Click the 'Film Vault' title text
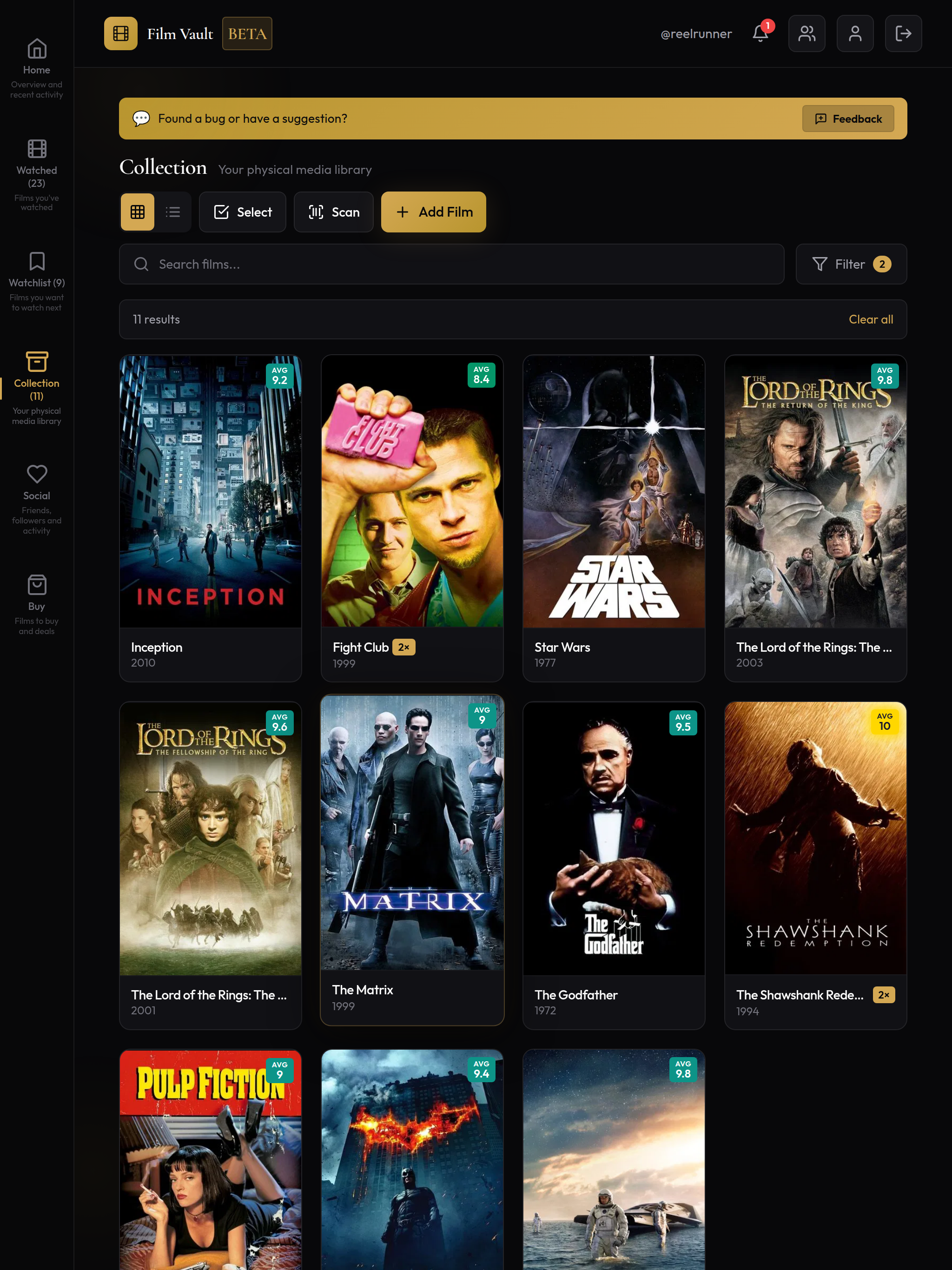The height and width of the screenshot is (1270, 952). pos(180,34)
